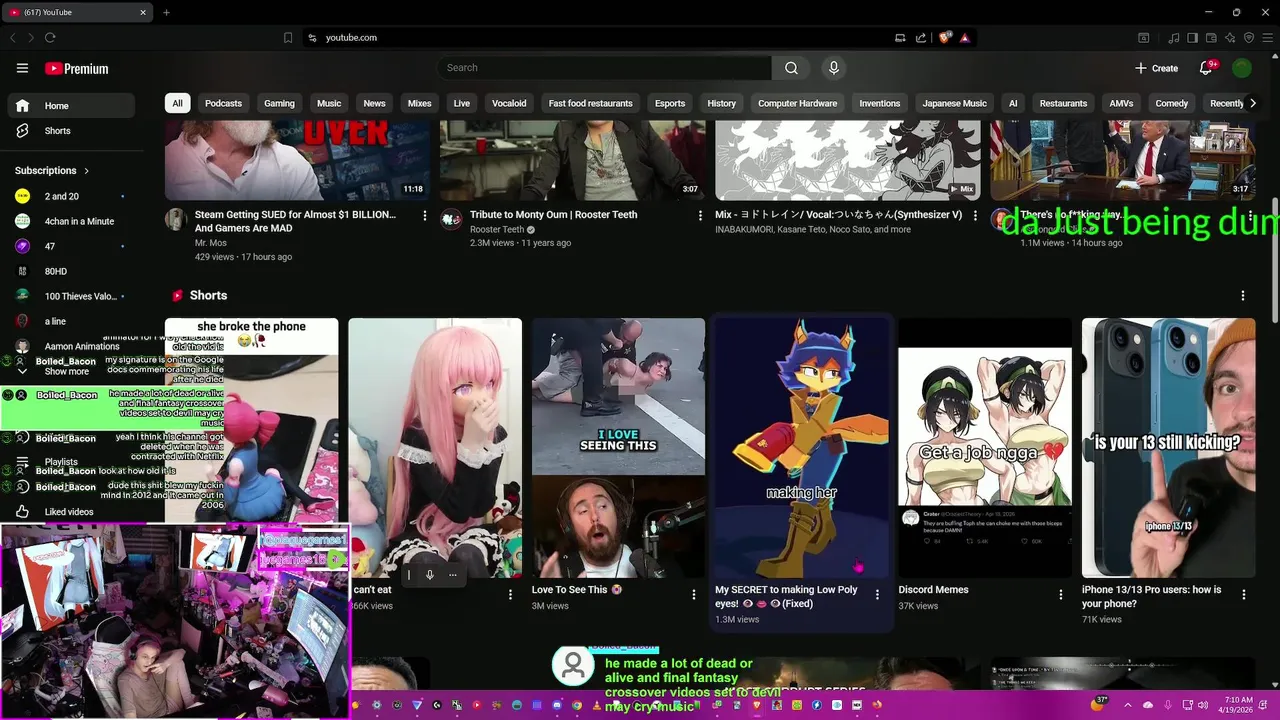Screen dimensions: 1280x720
Task: Show hidden system tray icons chevron
Action: click(x=1127, y=705)
